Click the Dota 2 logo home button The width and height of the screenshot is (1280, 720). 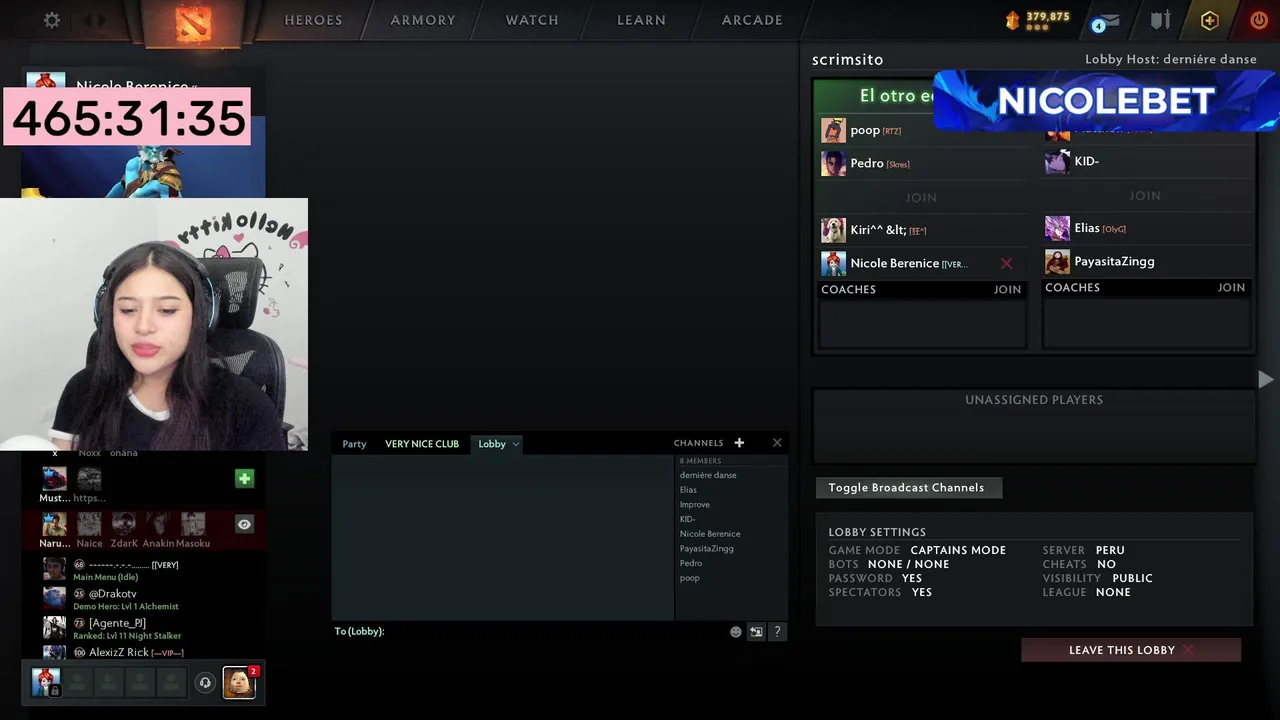click(193, 23)
